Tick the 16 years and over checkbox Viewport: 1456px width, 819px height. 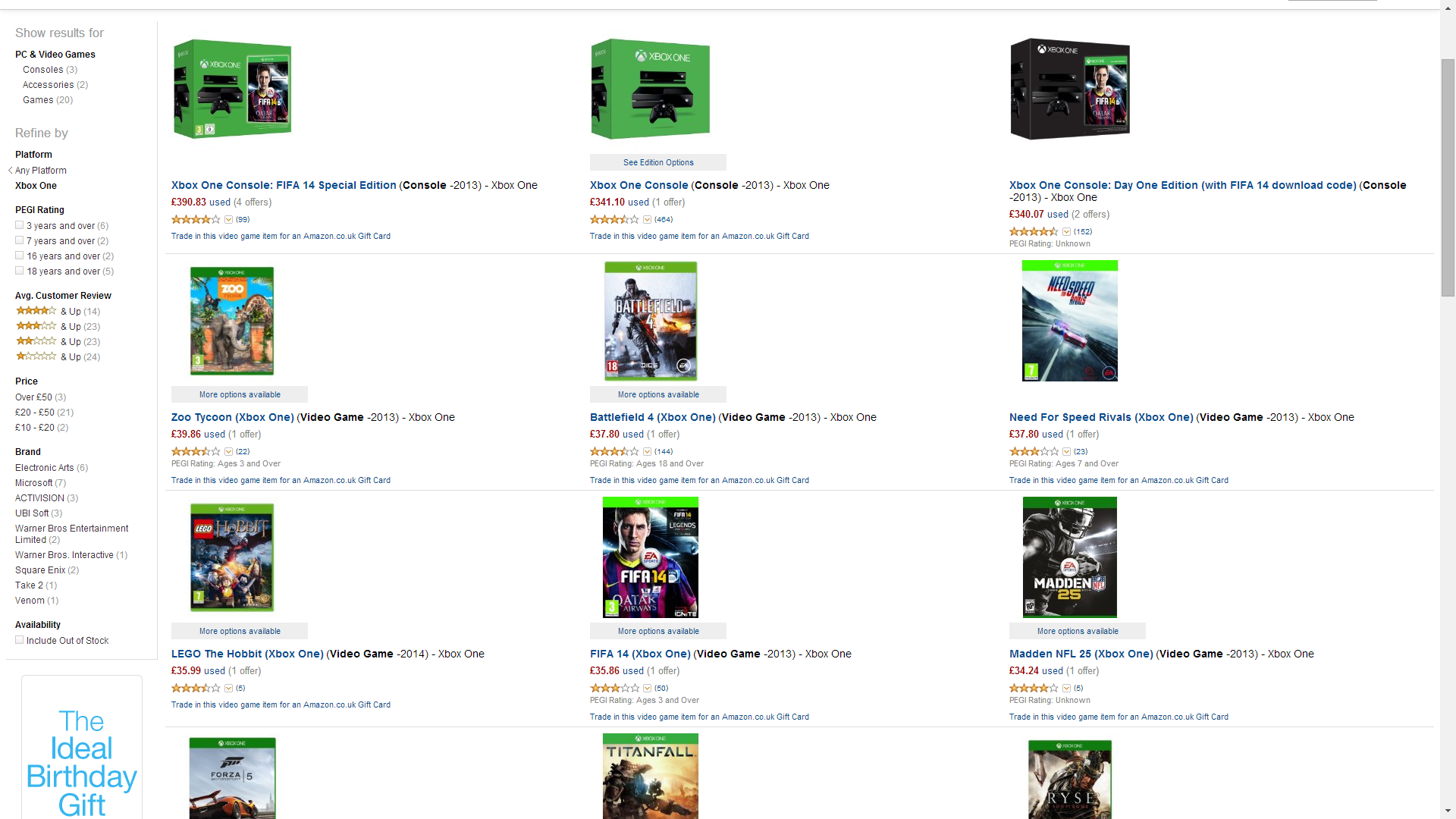coord(20,256)
